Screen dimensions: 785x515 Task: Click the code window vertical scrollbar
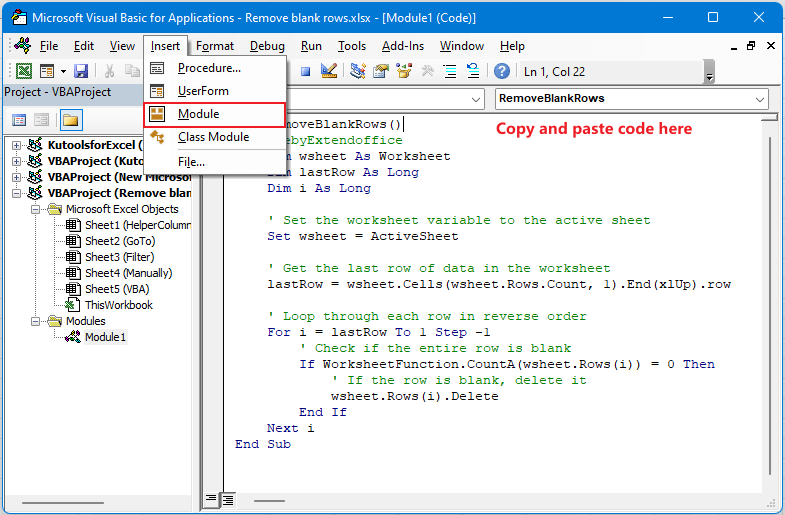click(769, 305)
